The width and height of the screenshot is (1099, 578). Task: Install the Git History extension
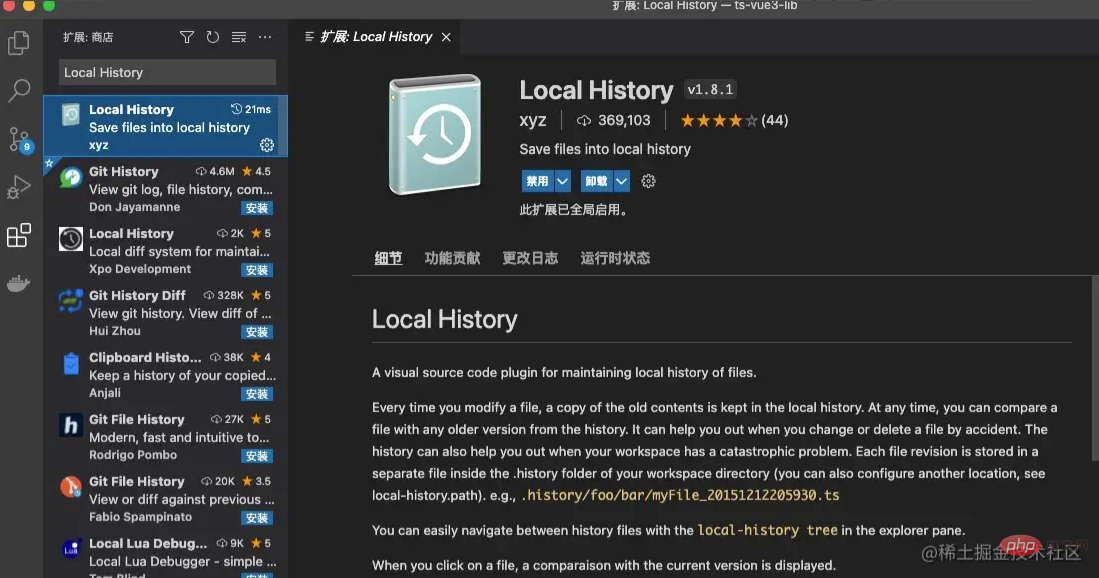[257, 208]
